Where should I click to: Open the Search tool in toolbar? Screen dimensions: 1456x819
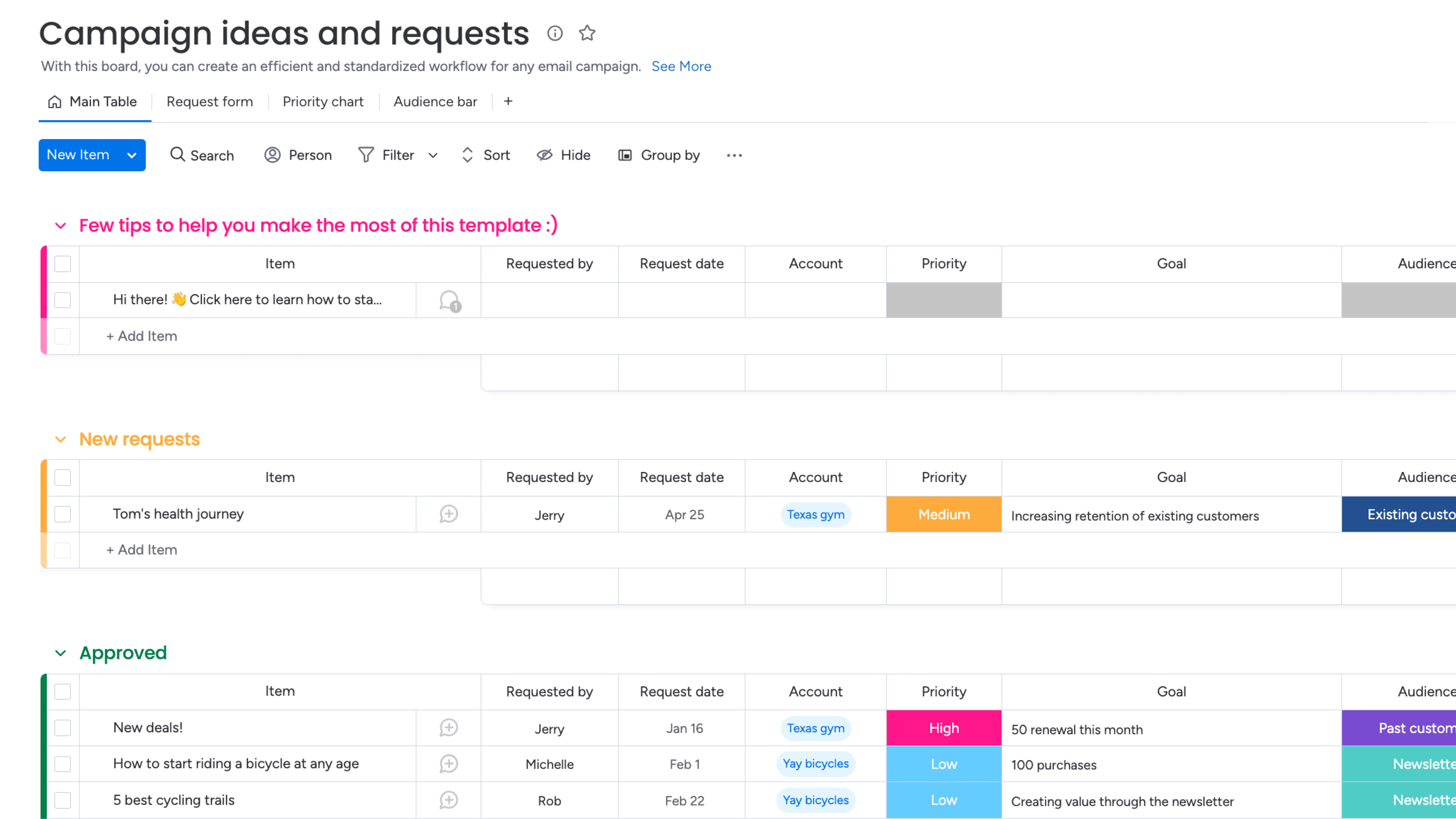(202, 155)
